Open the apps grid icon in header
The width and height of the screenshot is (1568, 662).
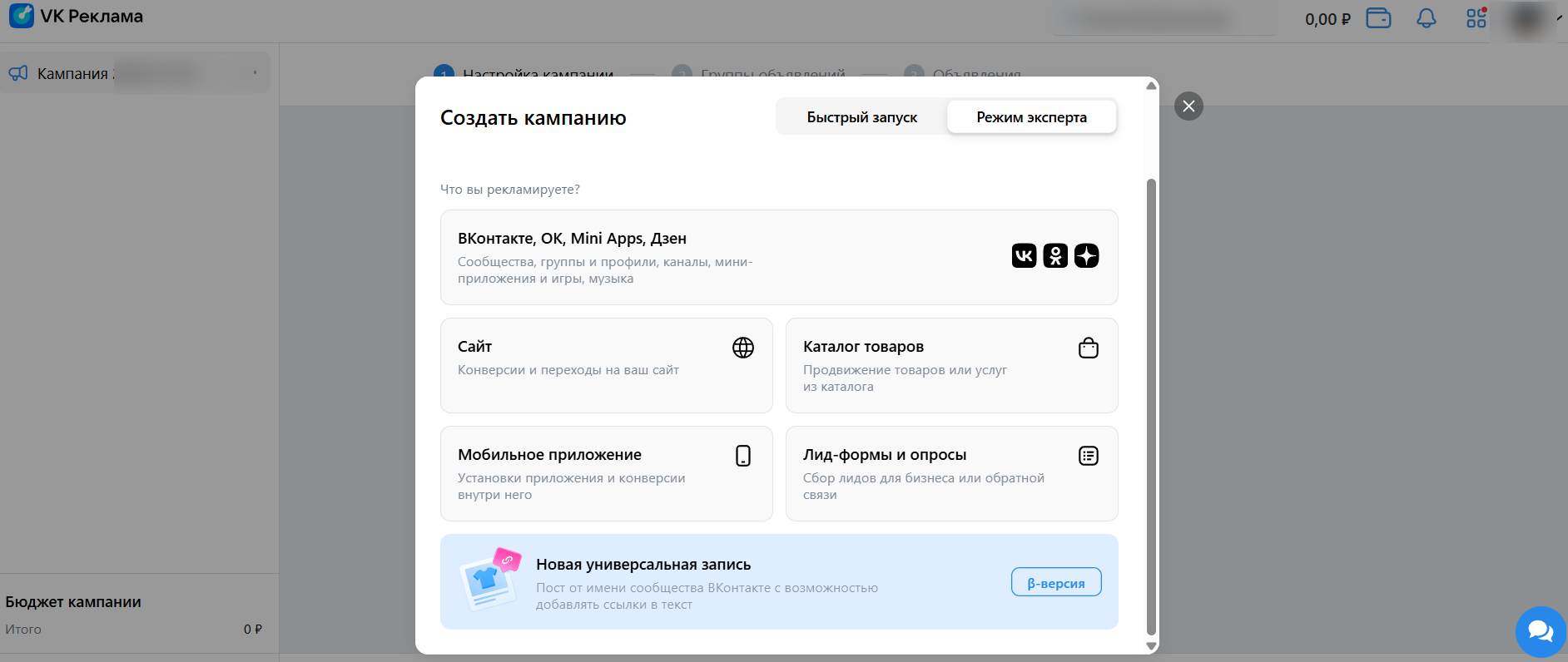pyautogui.click(x=1476, y=18)
